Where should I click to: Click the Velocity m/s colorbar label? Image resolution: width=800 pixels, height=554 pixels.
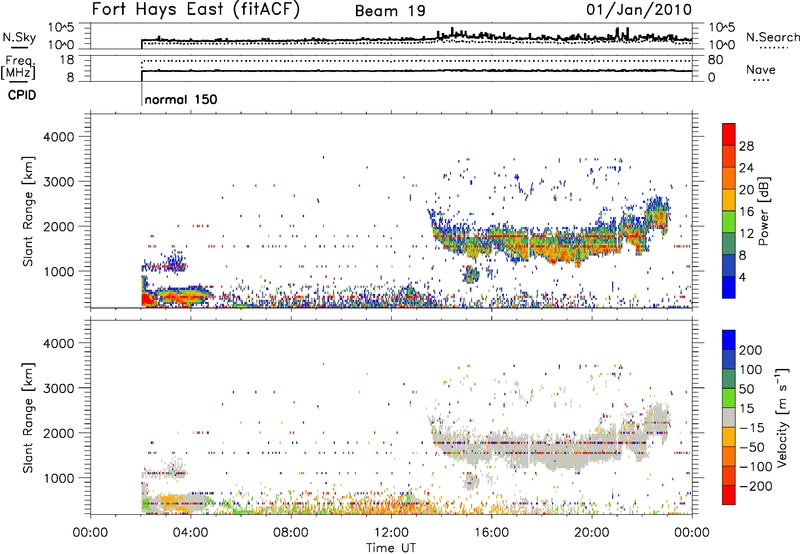(x=782, y=417)
